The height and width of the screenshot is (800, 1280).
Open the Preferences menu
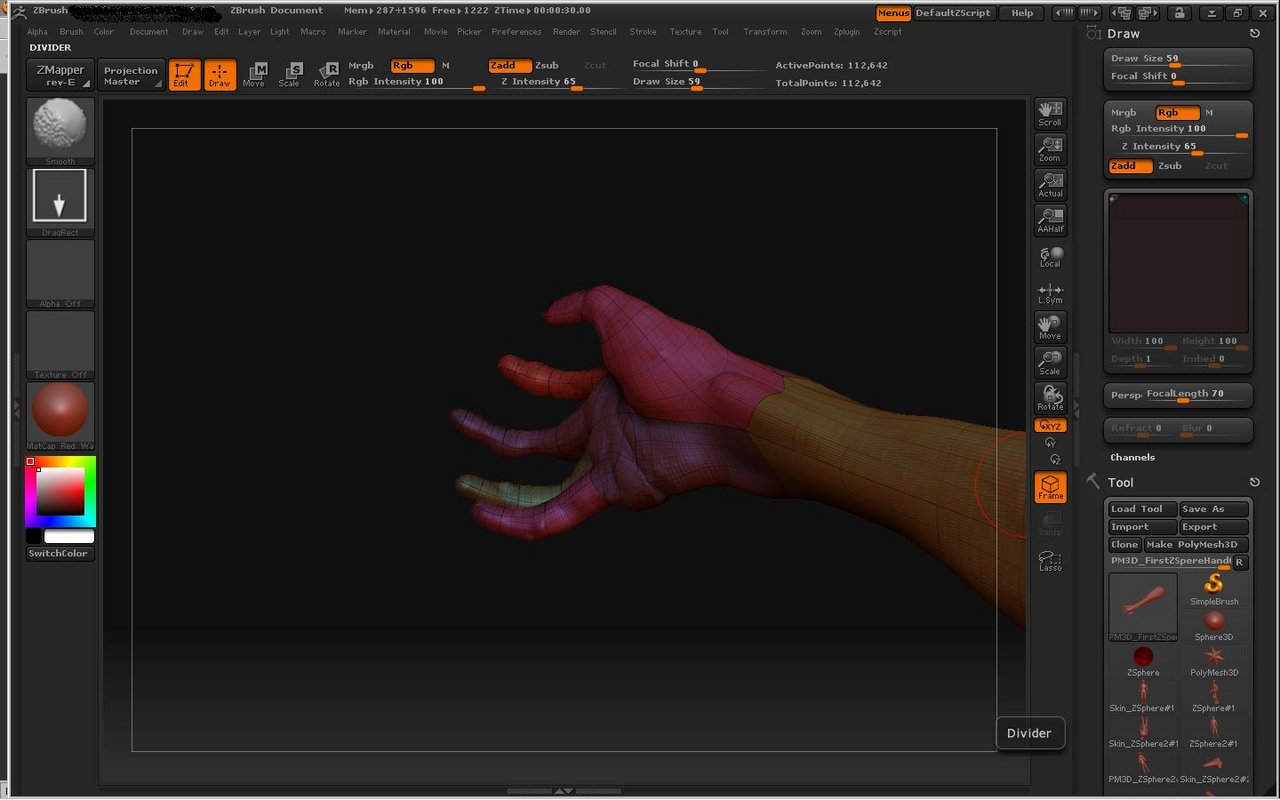coord(516,31)
